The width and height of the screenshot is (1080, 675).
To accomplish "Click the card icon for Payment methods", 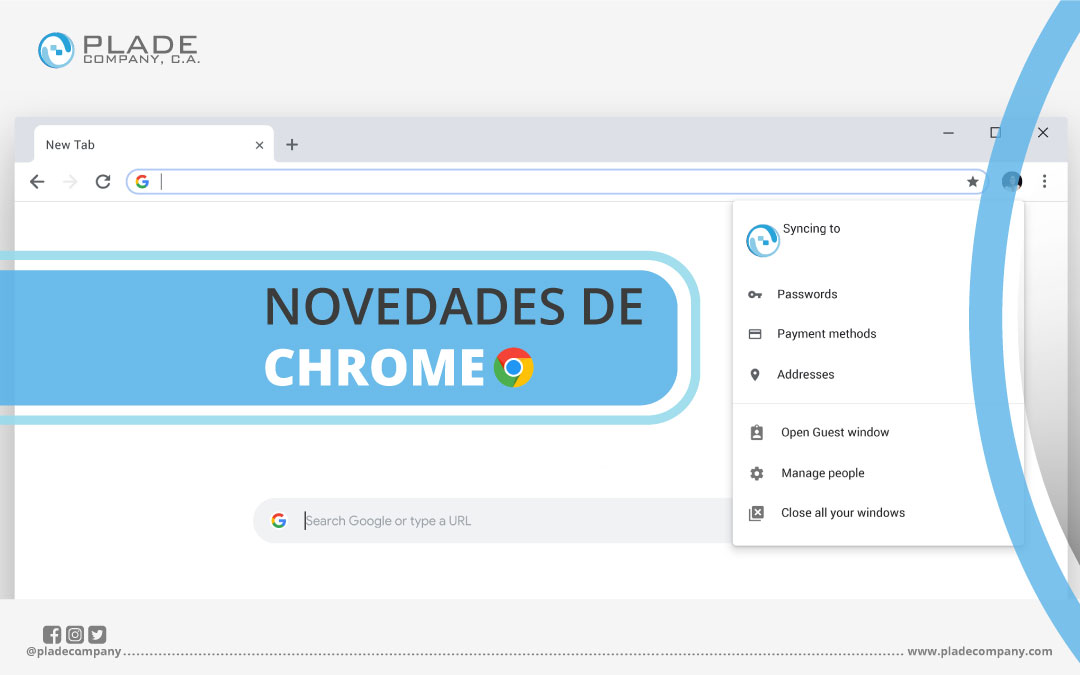I will (x=755, y=334).
